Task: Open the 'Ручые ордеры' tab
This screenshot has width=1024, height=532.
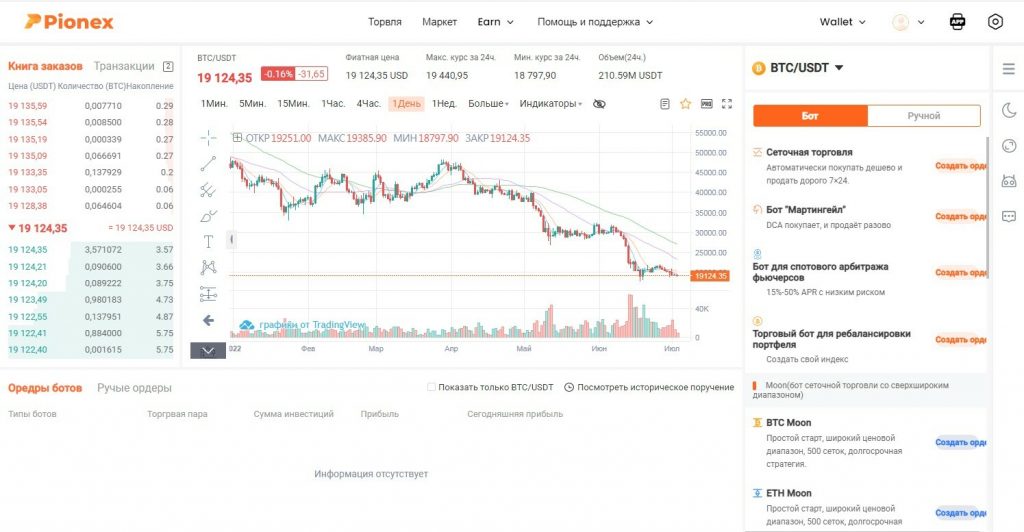Action: (x=134, y=387)
